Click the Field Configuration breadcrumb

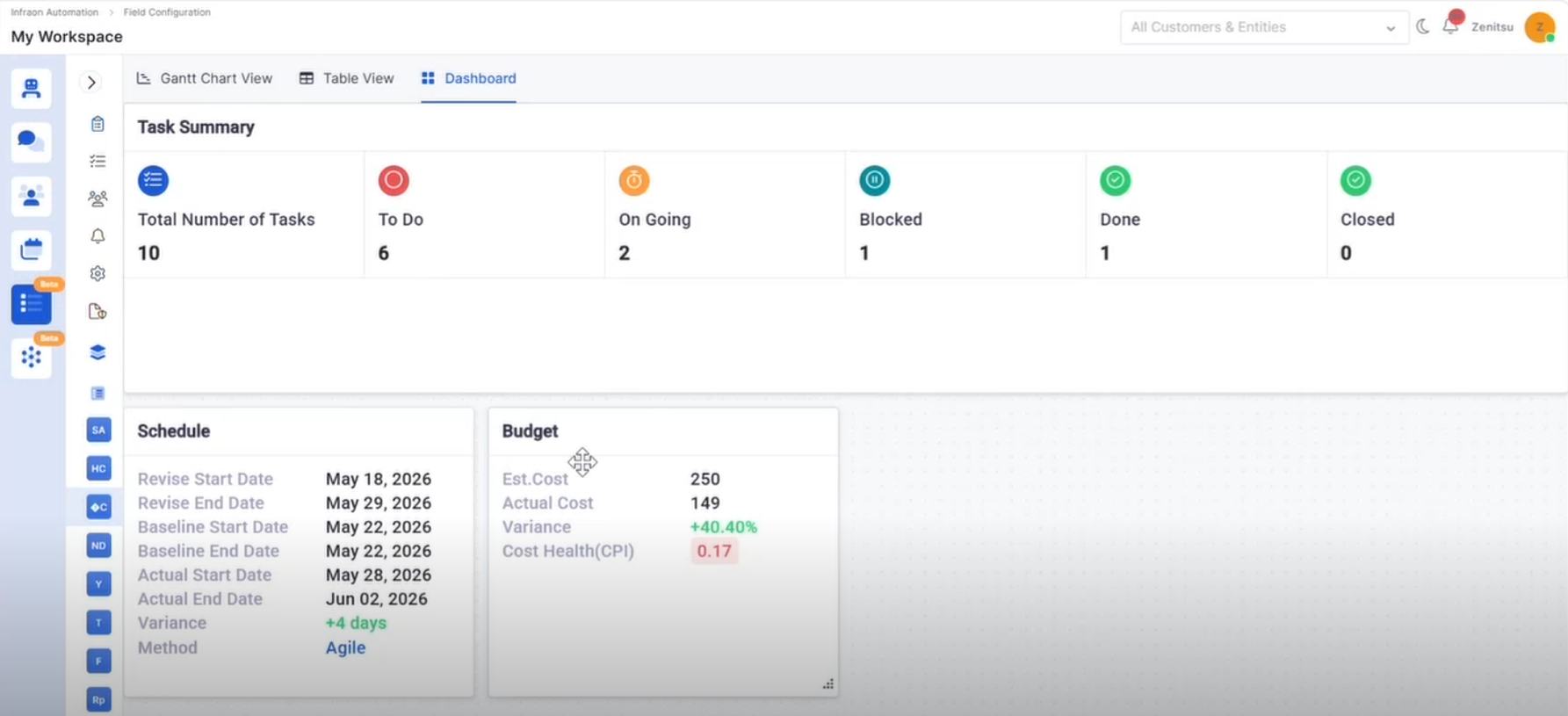click(167, 12)
